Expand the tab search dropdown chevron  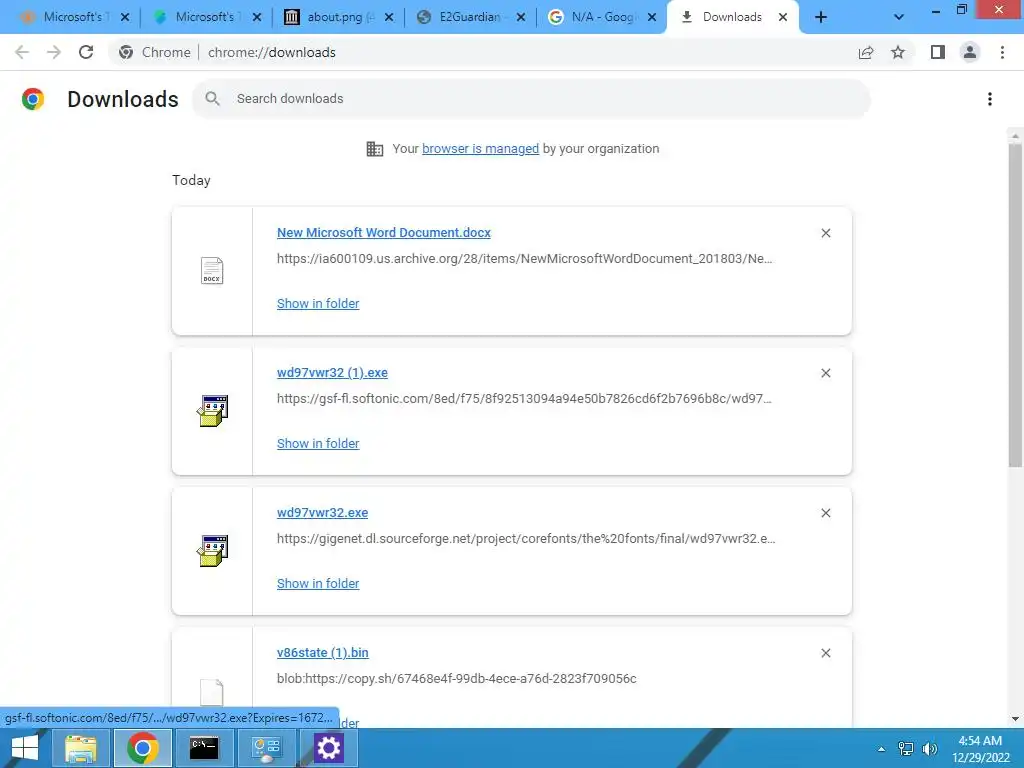tap(899, 18)
